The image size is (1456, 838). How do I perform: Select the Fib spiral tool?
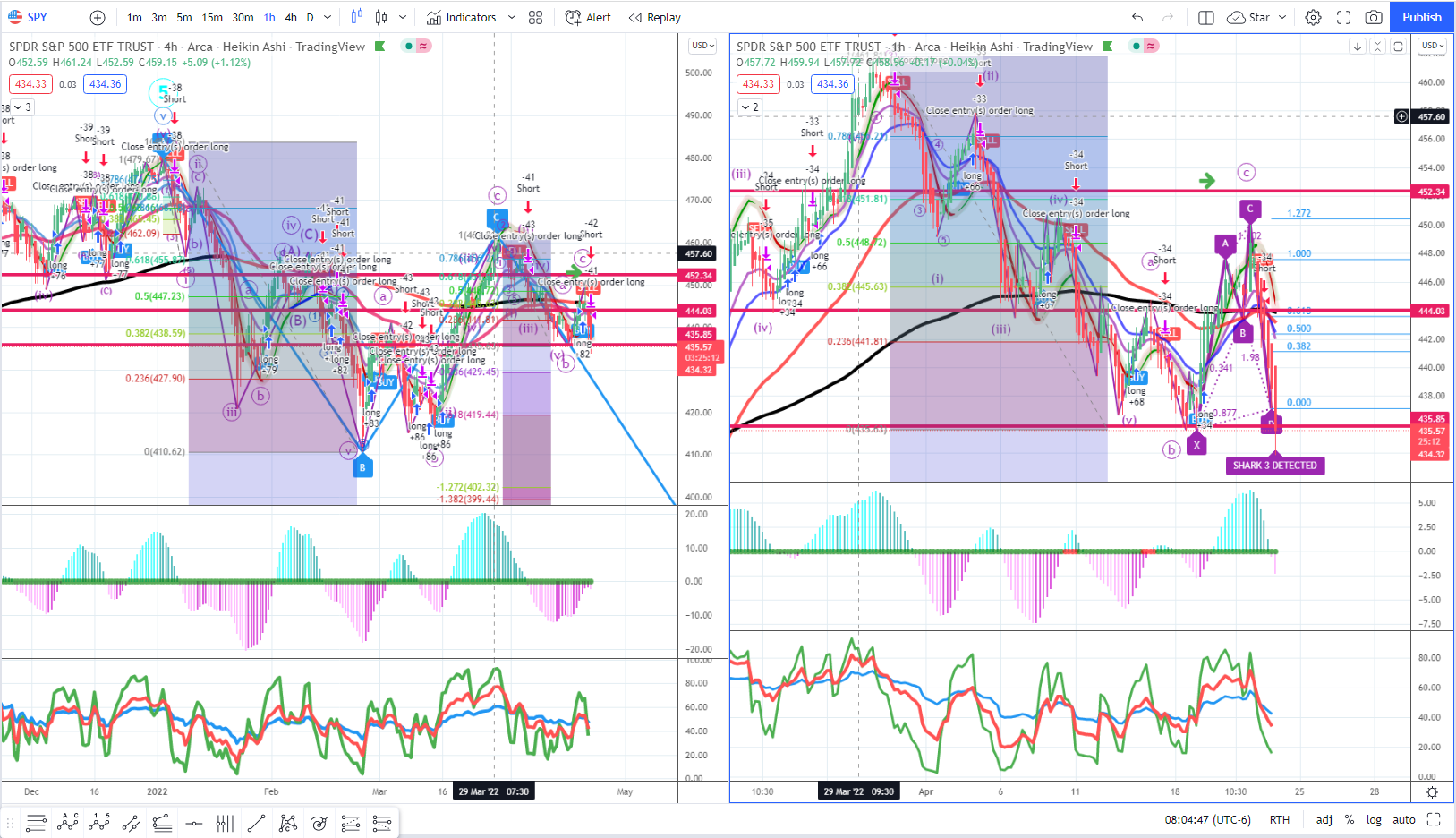(x=319, y=822)
